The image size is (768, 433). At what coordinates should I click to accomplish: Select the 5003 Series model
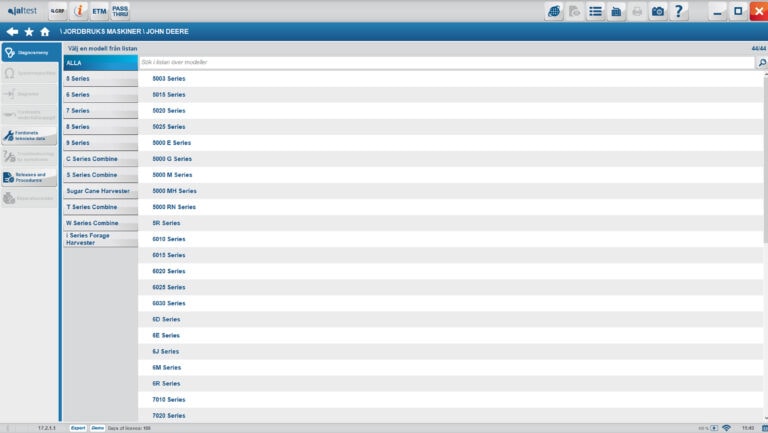[x=451, y=79]
